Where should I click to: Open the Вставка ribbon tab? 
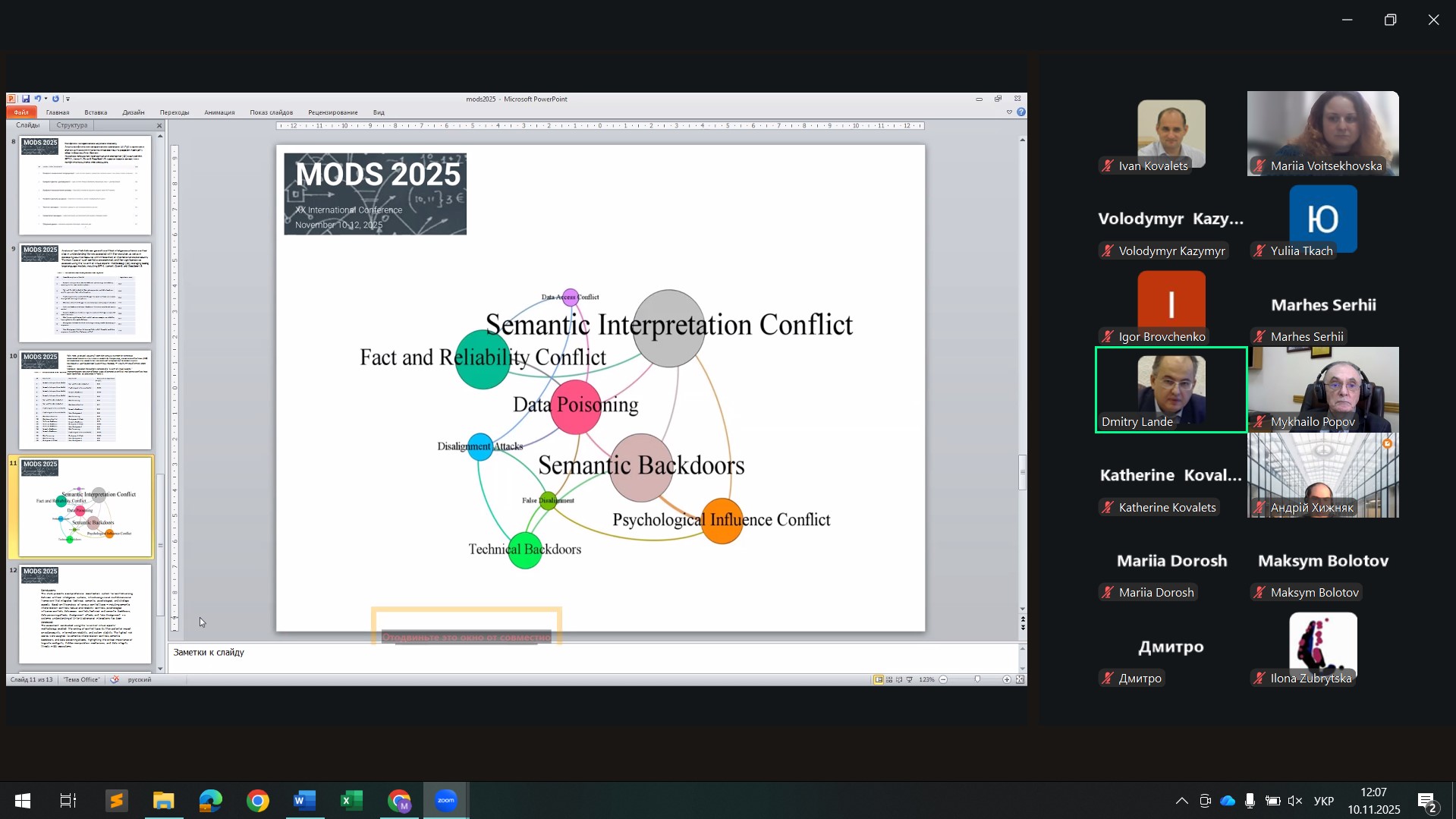(96, 112)
